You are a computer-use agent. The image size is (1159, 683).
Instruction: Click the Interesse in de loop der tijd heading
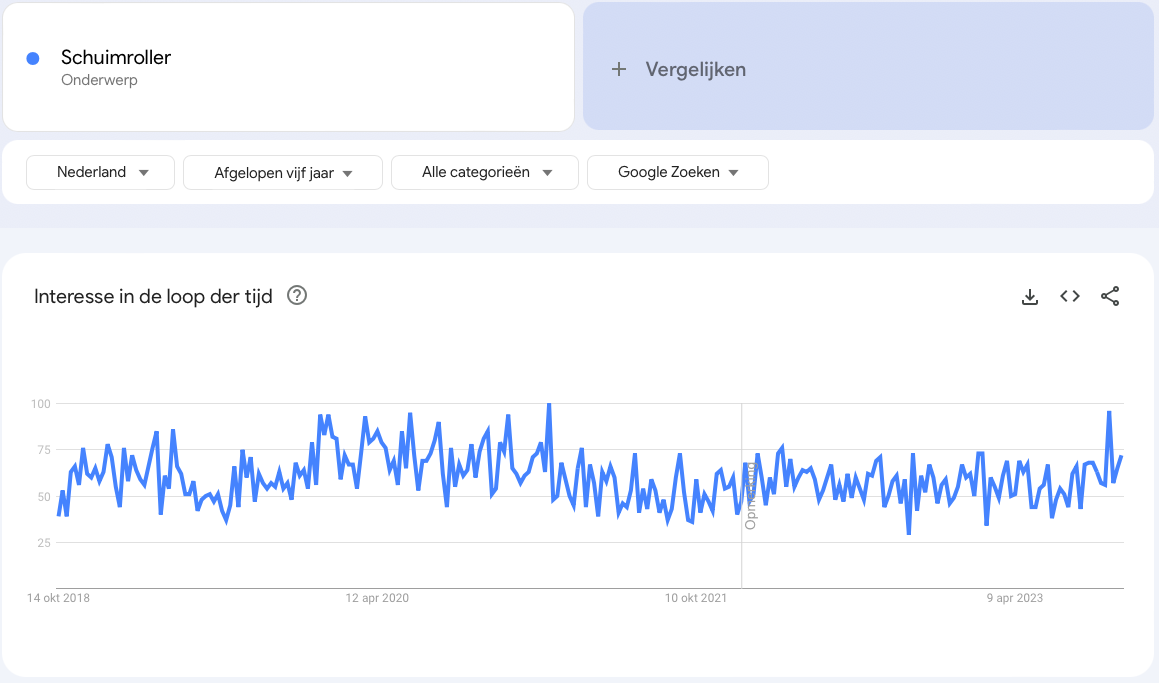153,296
